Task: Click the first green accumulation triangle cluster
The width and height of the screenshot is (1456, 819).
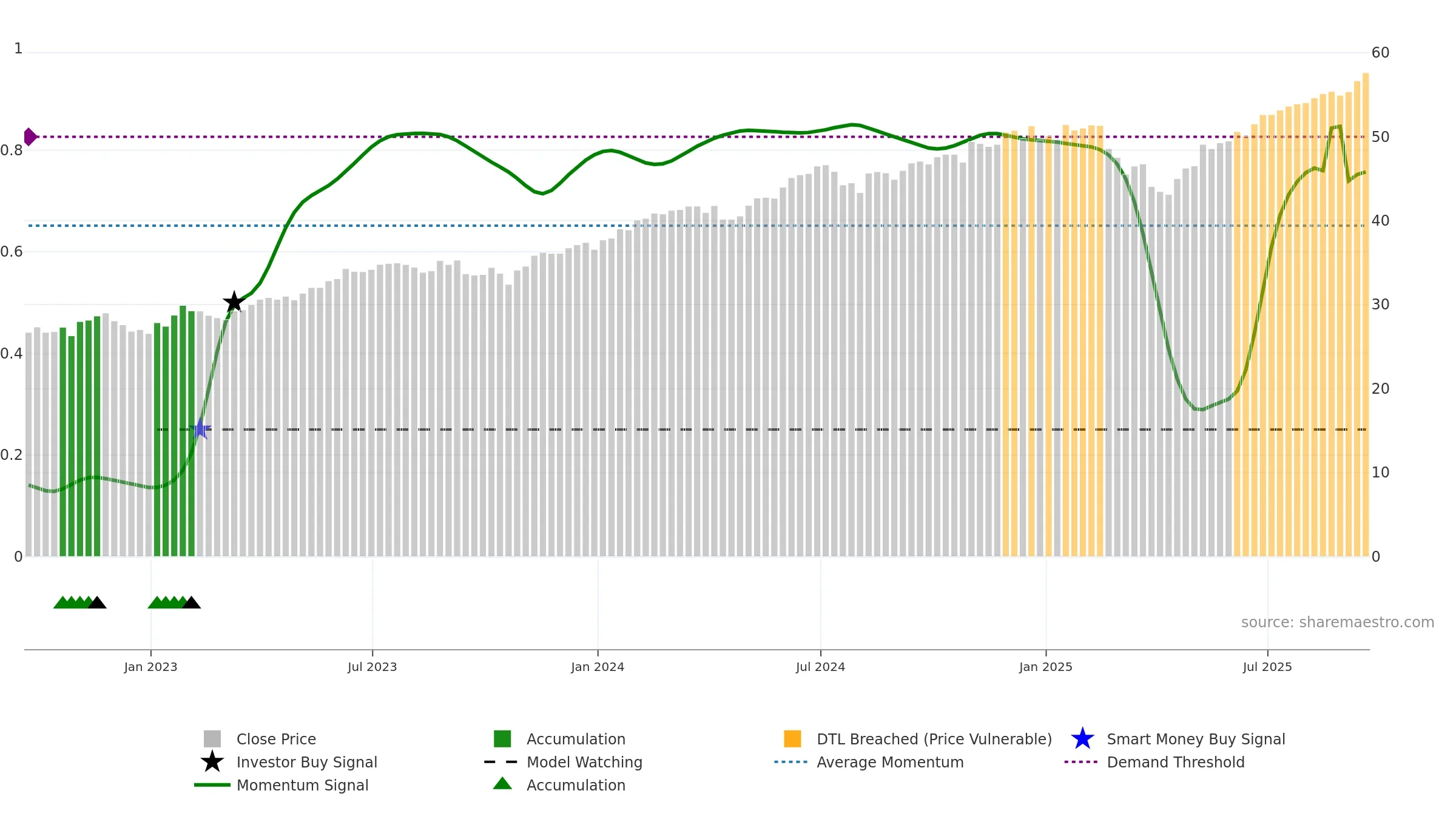Action: (72, 602)
